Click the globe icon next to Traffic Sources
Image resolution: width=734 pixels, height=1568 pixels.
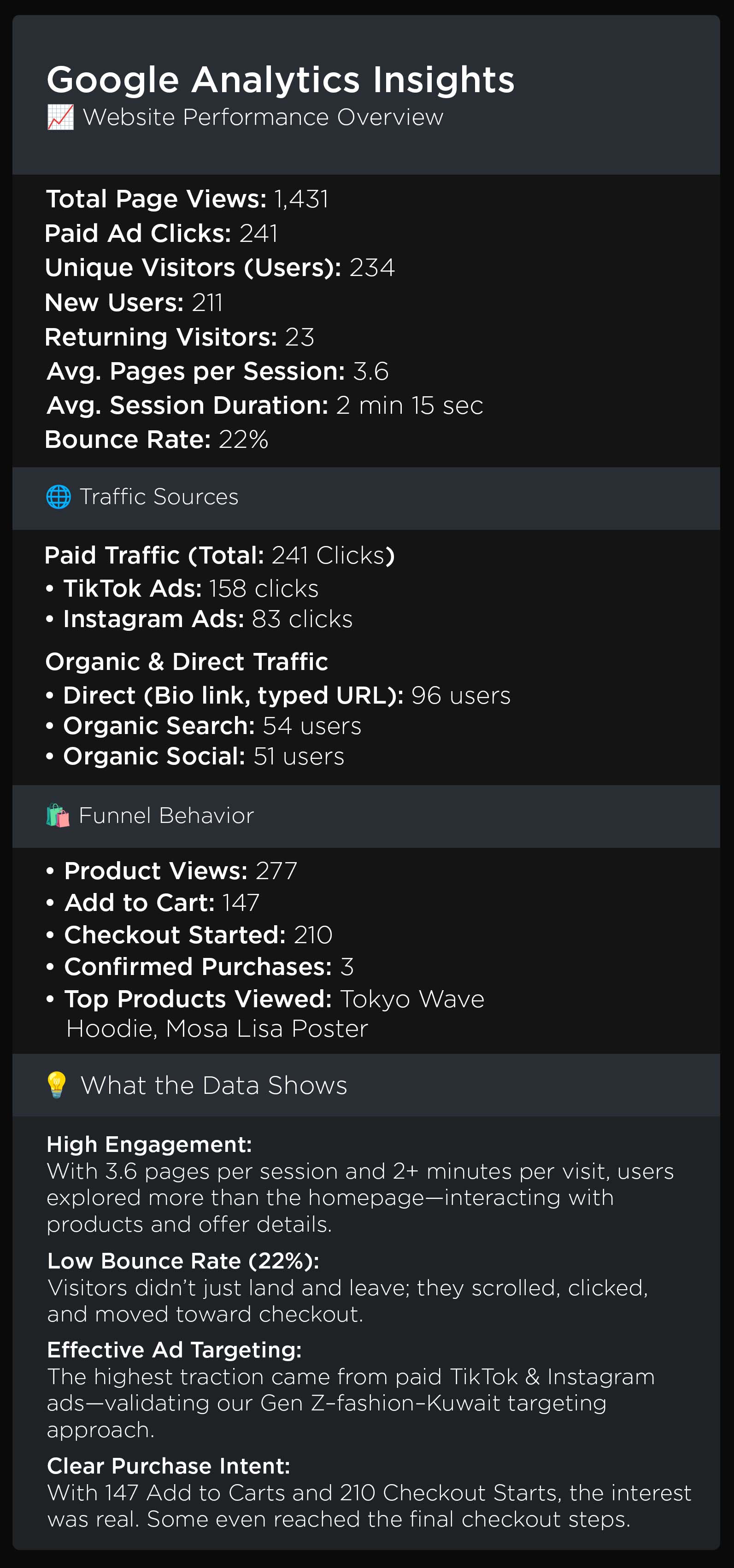(x=59, y=497)
